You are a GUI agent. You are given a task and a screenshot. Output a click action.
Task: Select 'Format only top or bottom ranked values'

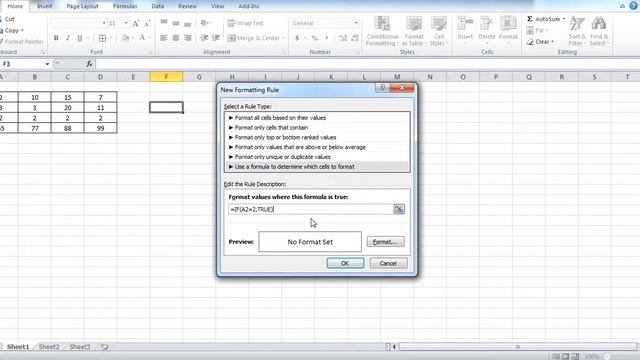(317, 137)
